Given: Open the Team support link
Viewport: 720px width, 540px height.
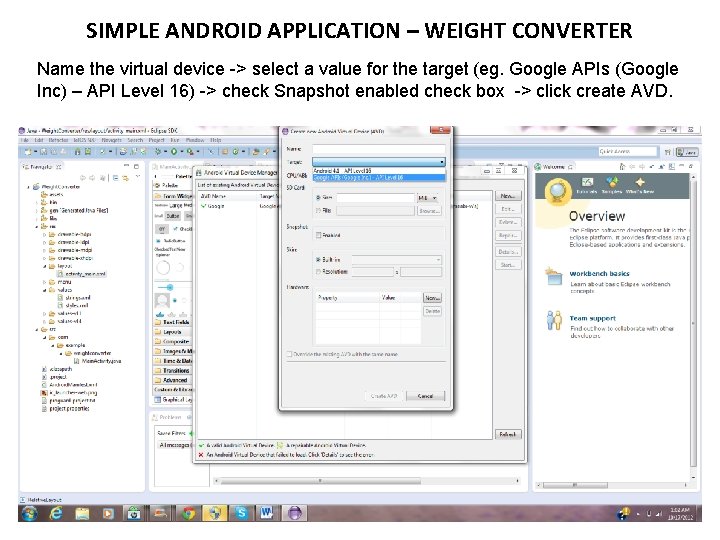Looking at the screenshot, I should (592, 318).
